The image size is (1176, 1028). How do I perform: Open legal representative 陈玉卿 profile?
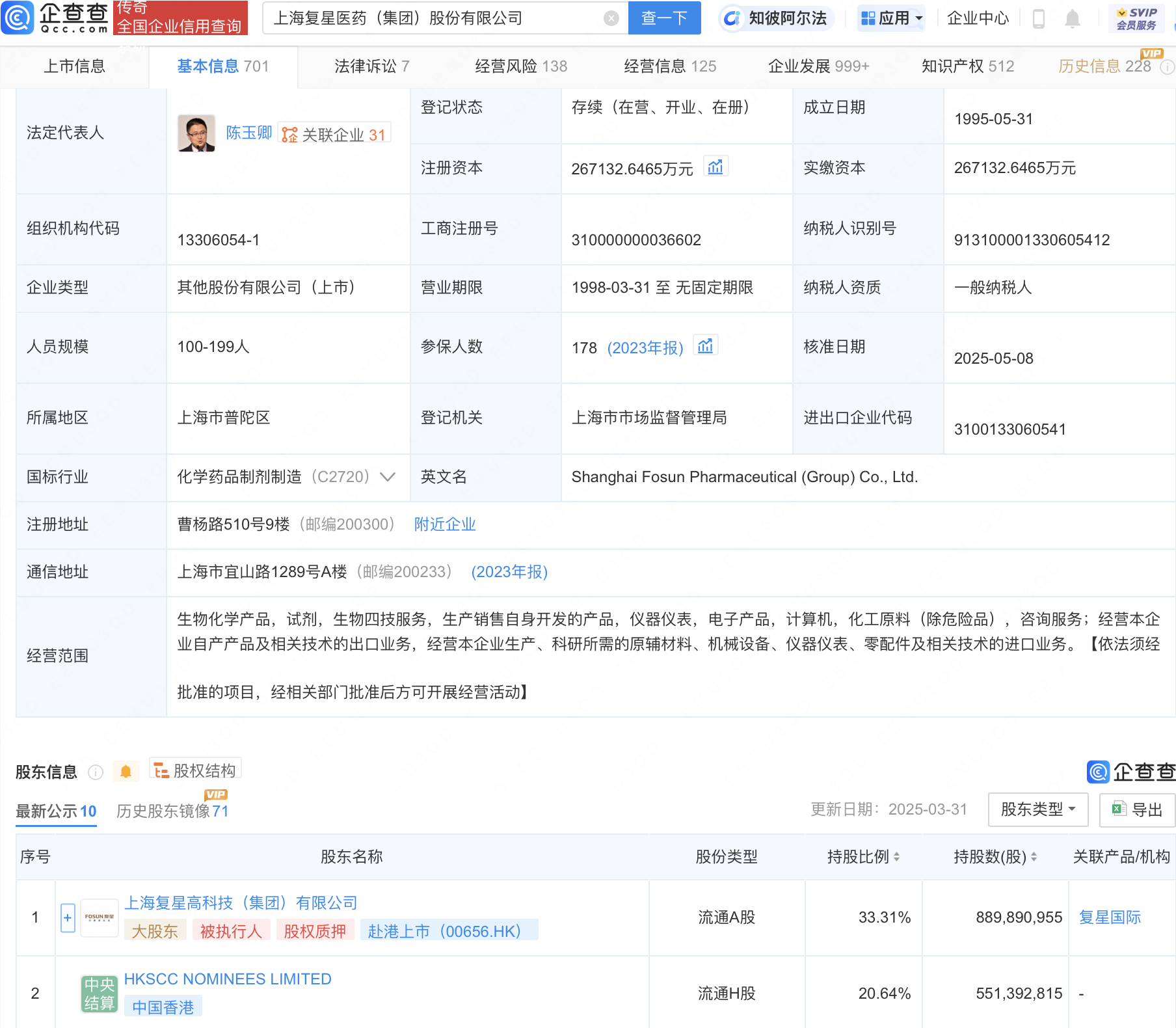point(248,133)
